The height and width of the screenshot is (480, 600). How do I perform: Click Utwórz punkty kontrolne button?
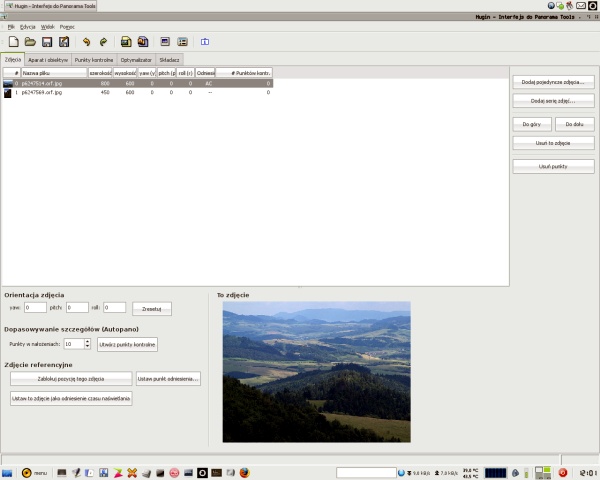click(x=127, y=344)
